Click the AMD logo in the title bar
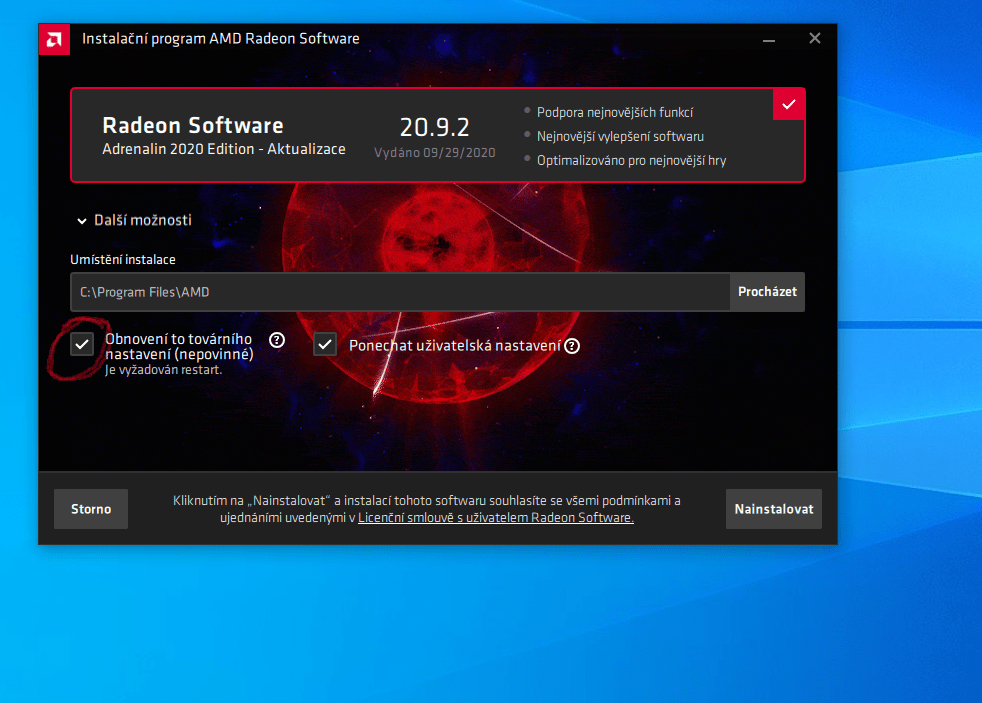Screen dimensions: 982x703 pyautogui.click(x=54, y=39)
